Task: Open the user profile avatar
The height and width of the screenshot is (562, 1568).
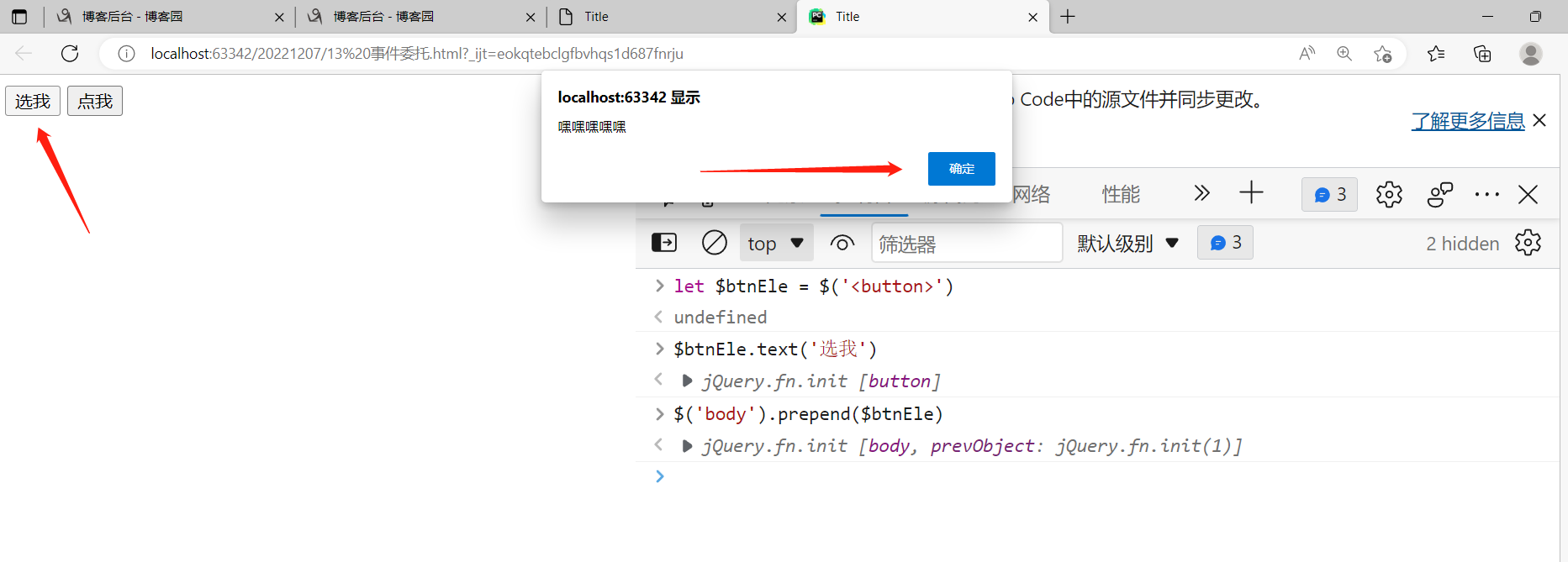Action: [x=1530, y=54]
